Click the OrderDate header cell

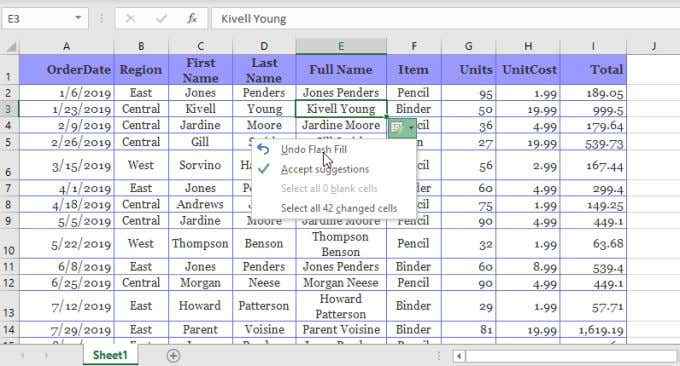coord(66,69)
